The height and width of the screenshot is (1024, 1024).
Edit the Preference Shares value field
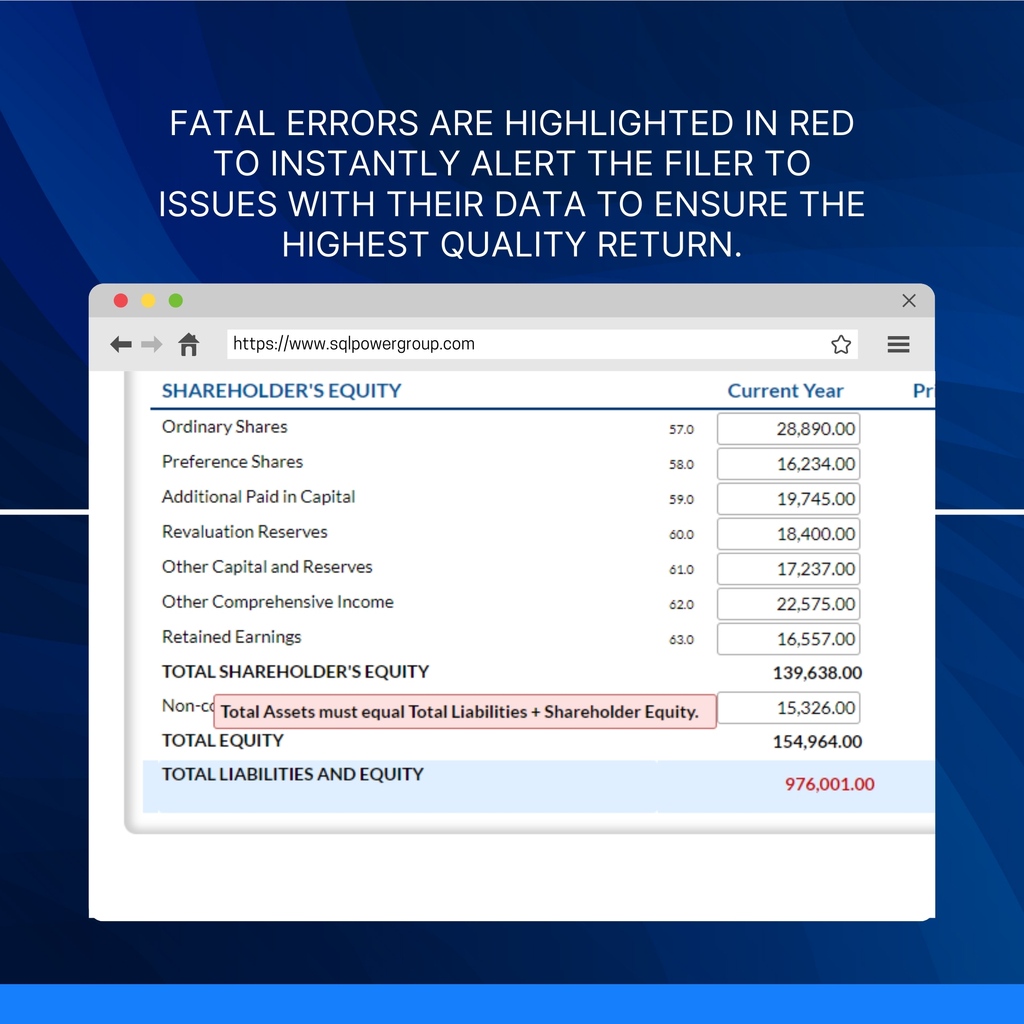[788, 464]
